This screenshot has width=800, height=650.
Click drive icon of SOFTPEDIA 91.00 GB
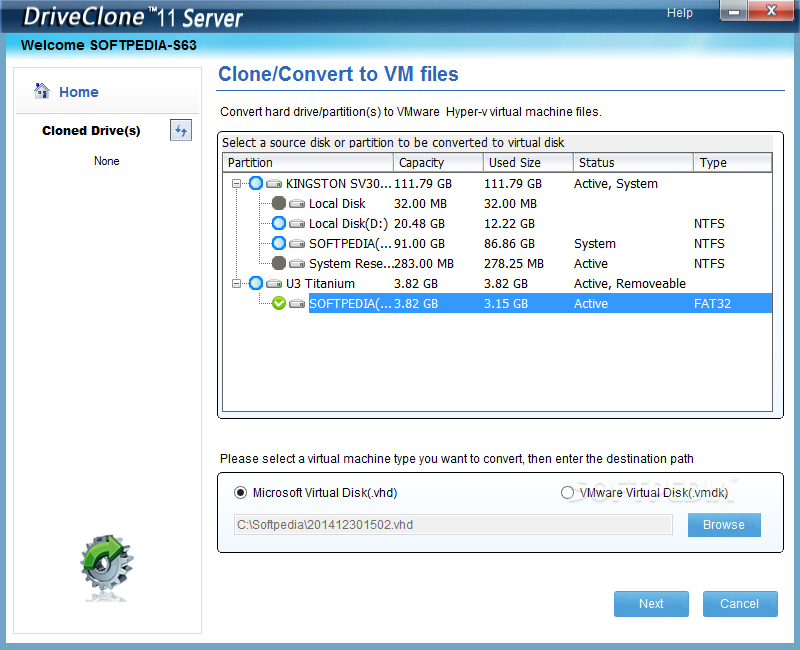tap(297, 243)
